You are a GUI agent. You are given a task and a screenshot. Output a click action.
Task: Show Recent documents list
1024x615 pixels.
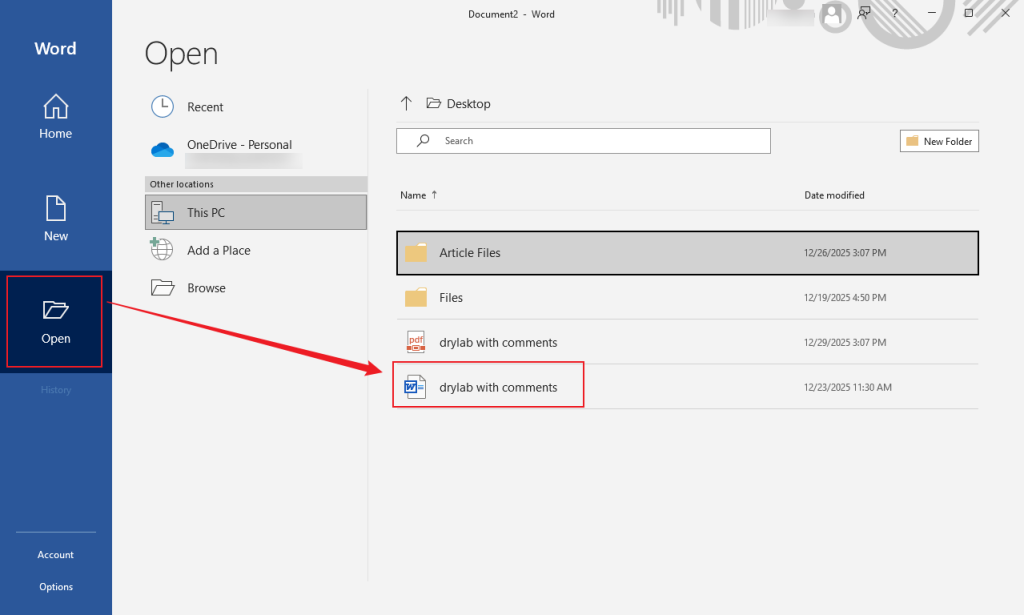[205, 107]
